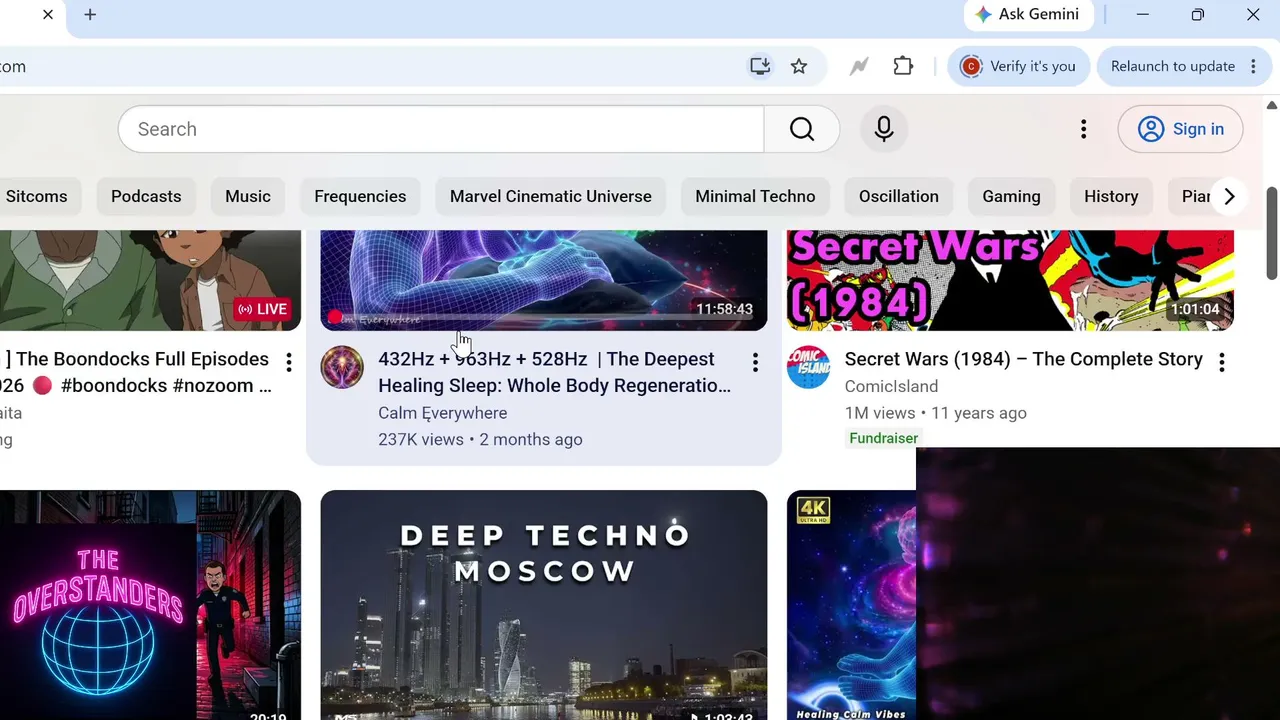The height and width of the screenshot is (720, 1280).
Task: Select the Podcasts filter chip
Action: coord(146,196)
